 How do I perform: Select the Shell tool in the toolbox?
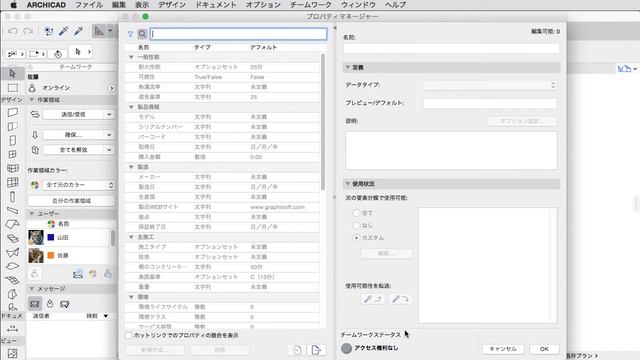13,253
